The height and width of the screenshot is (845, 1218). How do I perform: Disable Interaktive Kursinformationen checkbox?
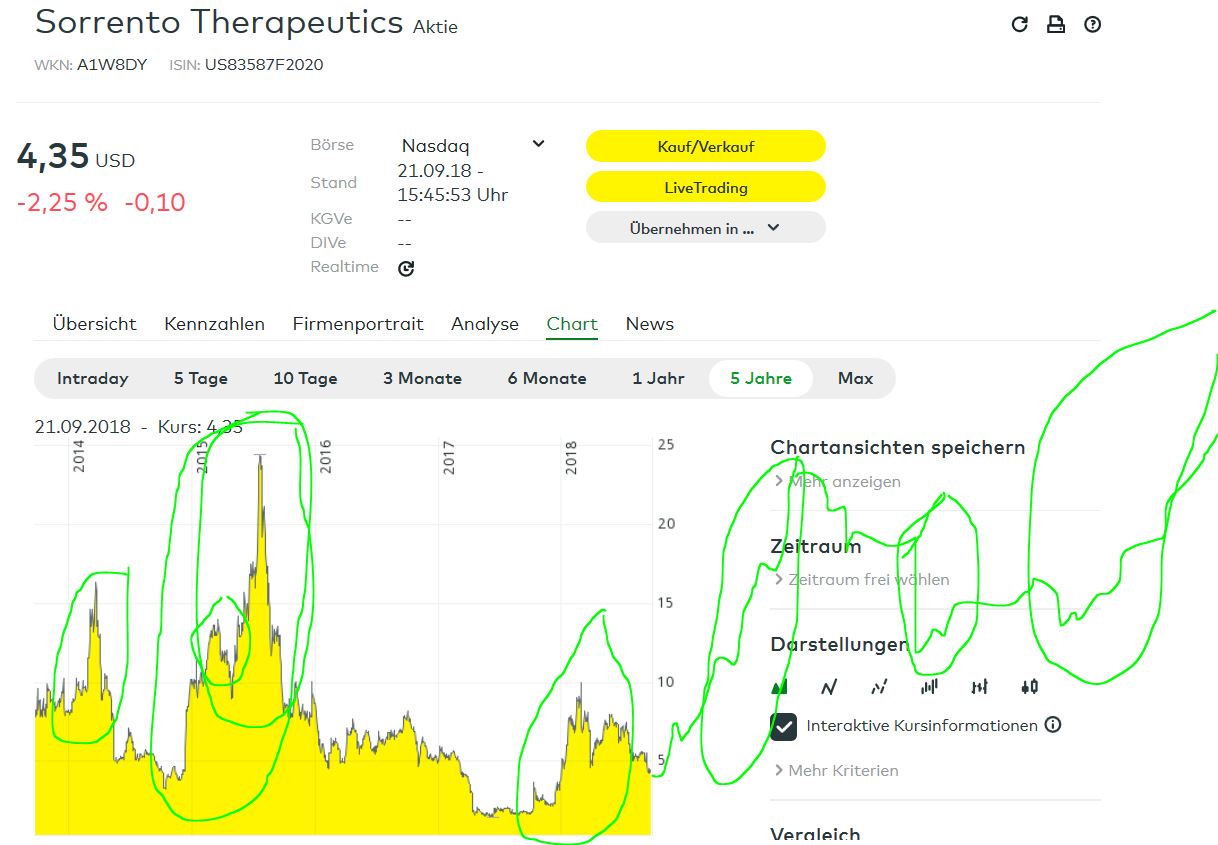click(x=784, y=725)
